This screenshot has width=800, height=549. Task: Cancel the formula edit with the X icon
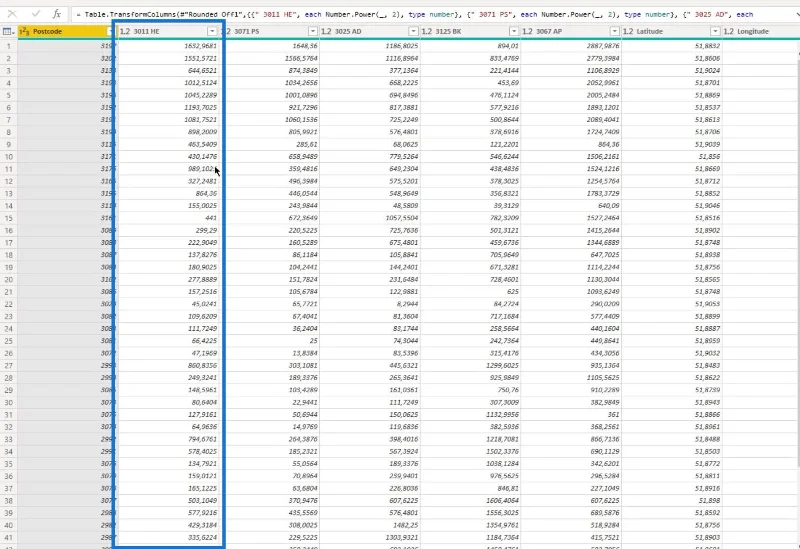12,14
